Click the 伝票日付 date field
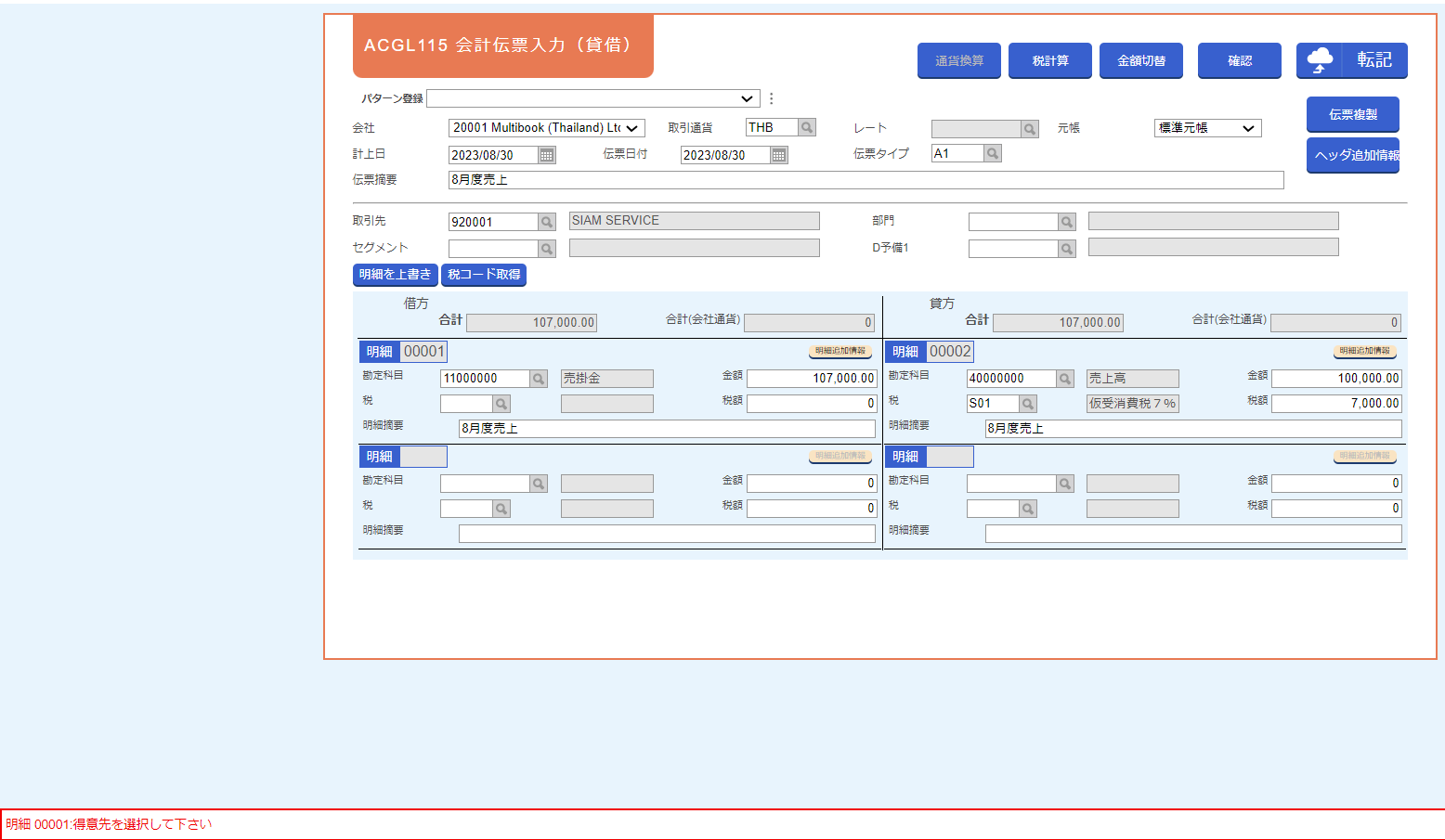 tap(725, 155)
